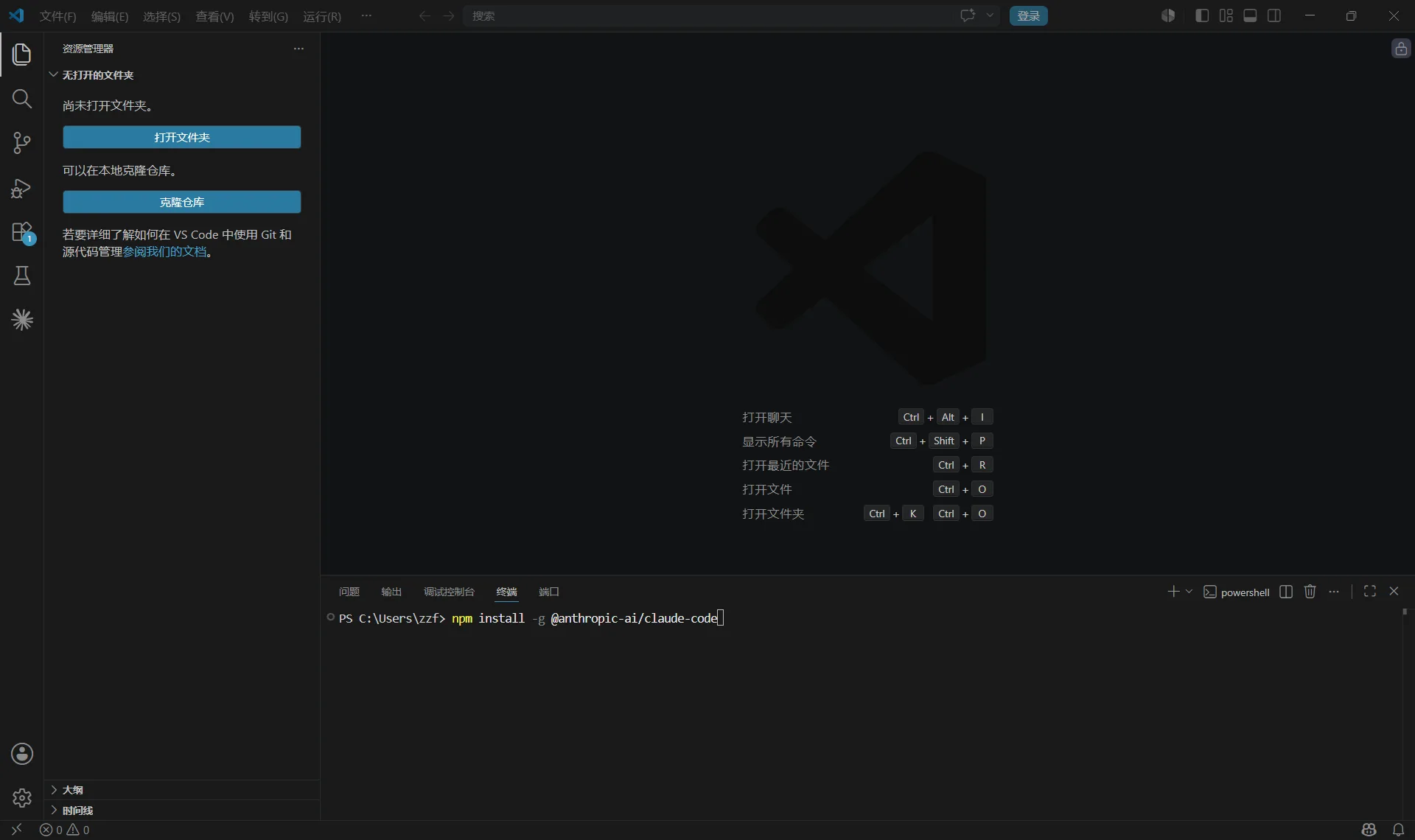Image resolution: width=1415 pixels, height=840 pixels.
Task: Open the terminal panel more actions menu
Action: 1334,592
